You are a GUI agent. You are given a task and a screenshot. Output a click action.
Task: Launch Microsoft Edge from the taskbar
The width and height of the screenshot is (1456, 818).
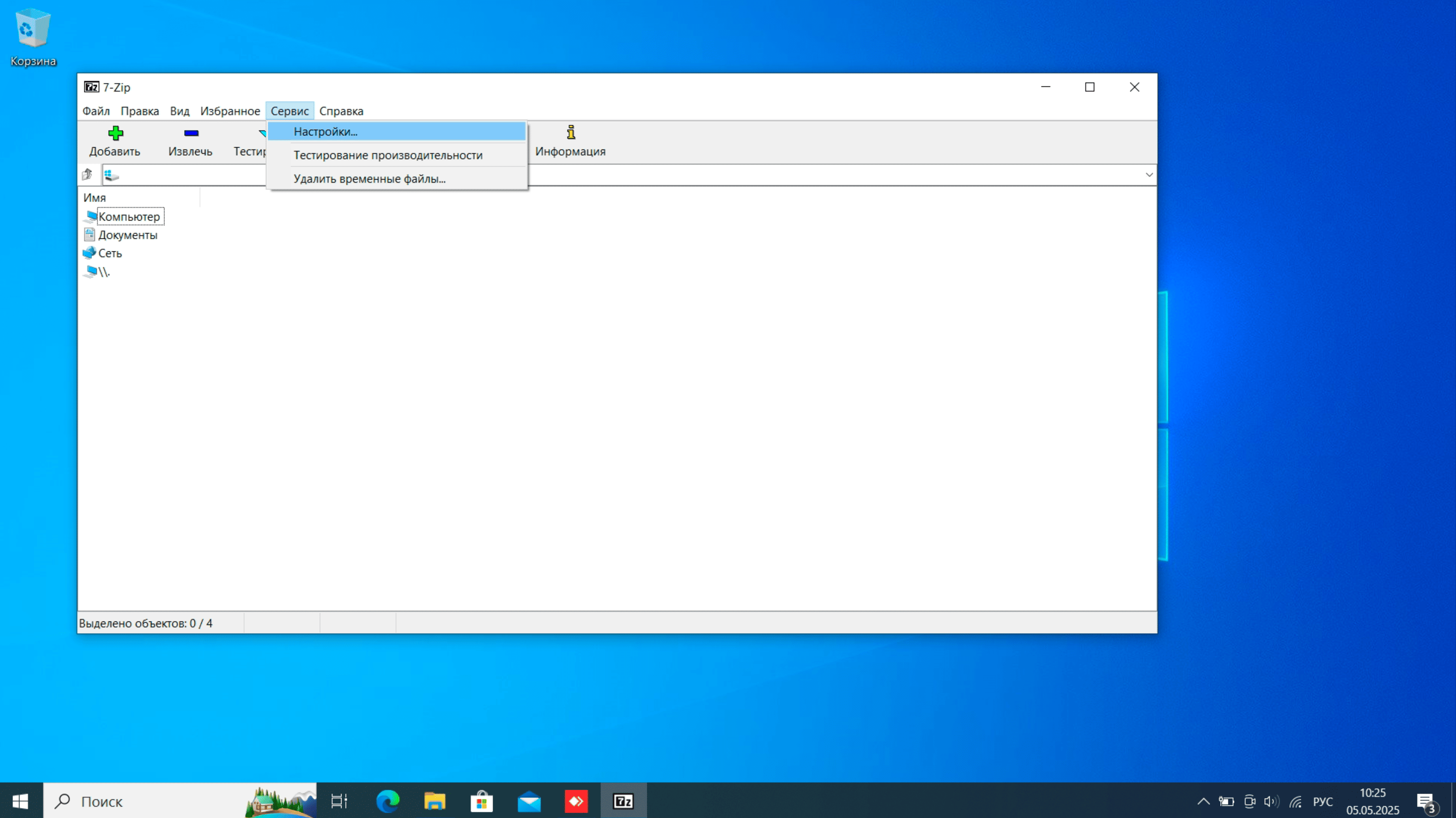(x=388, y=801)
